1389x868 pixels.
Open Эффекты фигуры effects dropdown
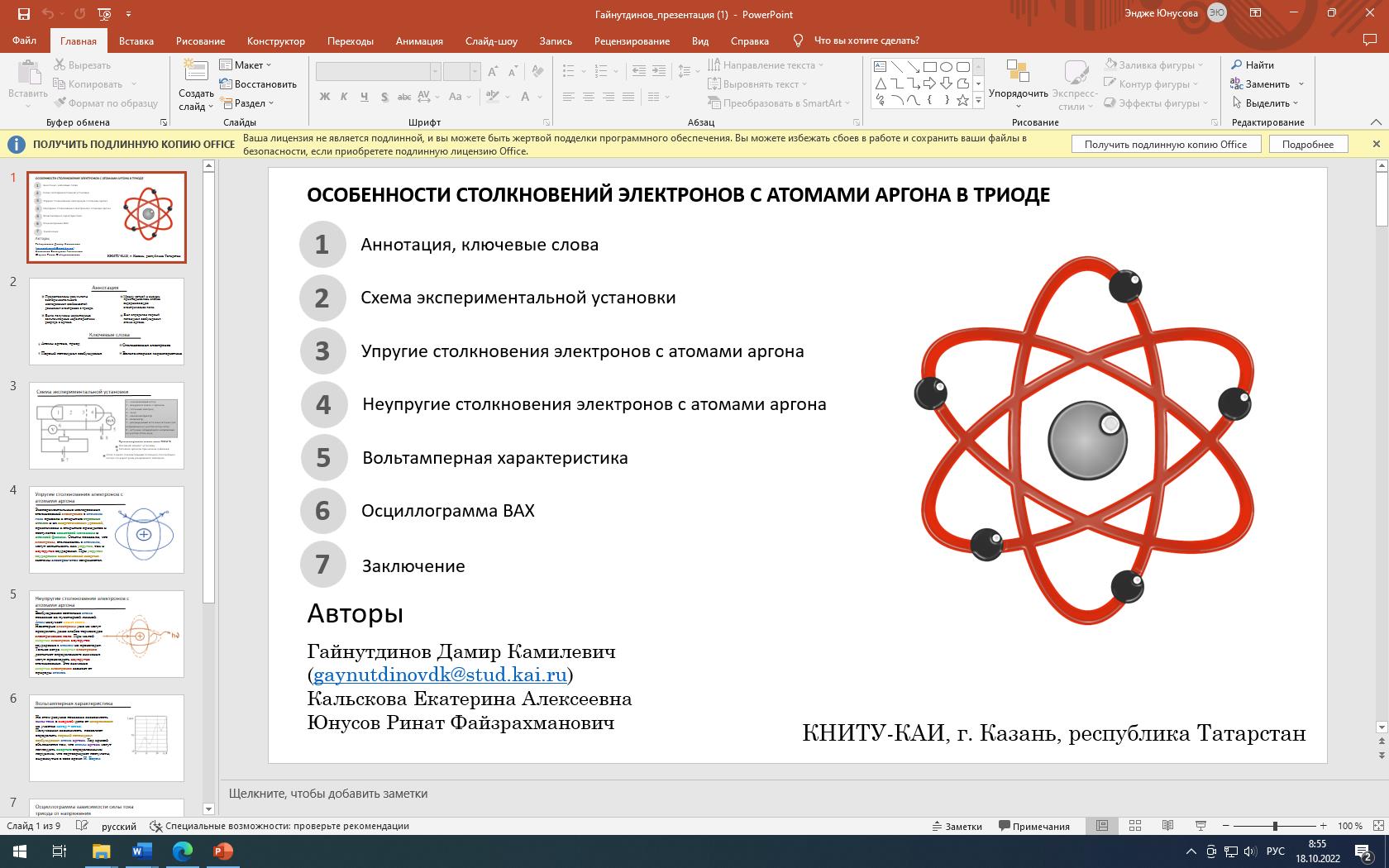point(1157,103)
